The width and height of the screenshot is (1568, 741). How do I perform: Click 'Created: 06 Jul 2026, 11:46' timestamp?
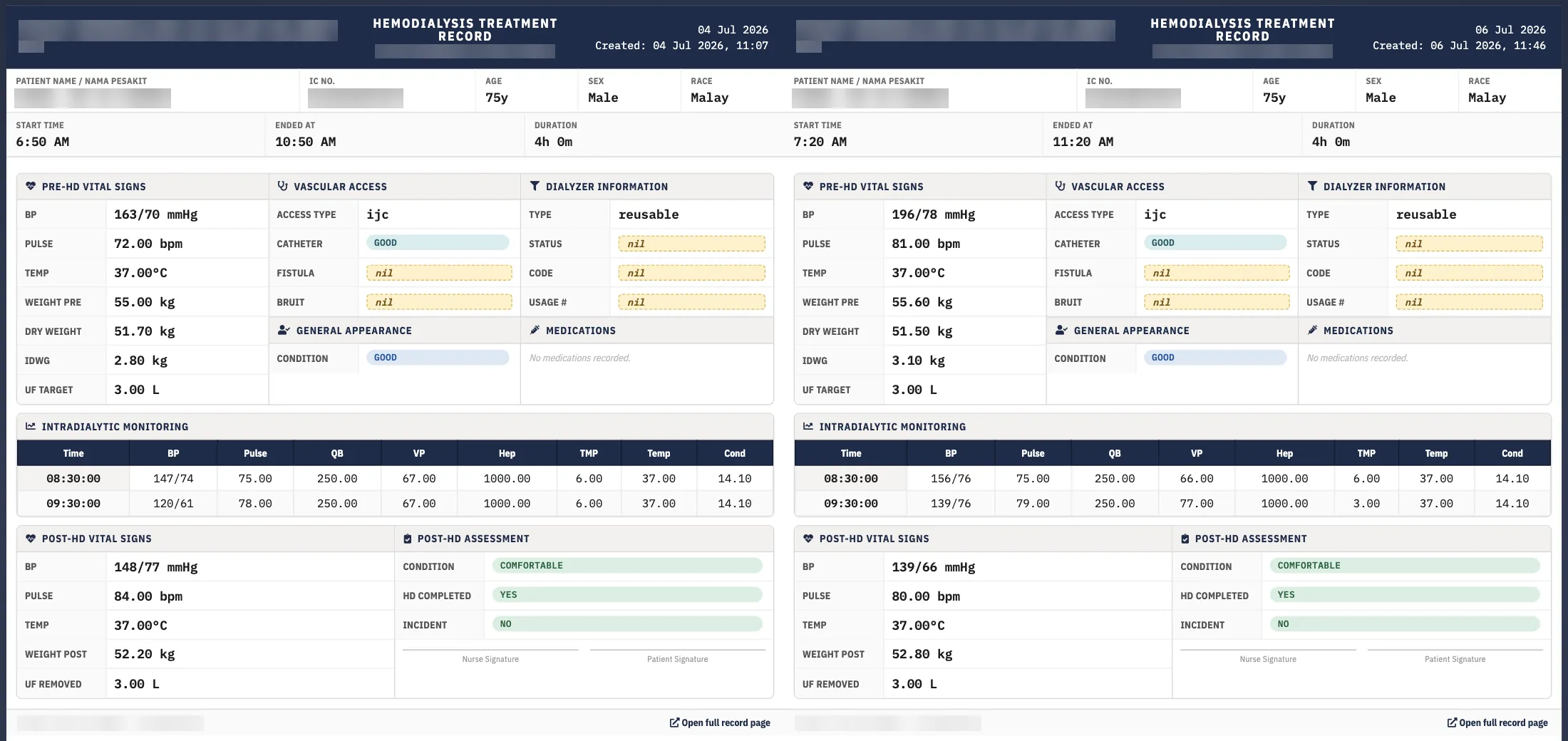[1459, 46]
